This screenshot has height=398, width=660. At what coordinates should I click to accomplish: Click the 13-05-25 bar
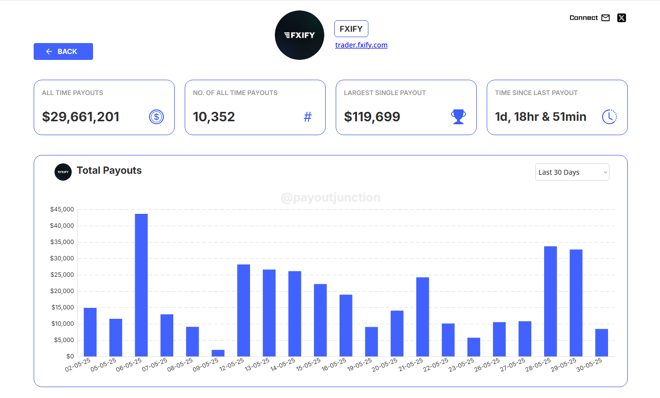coord(269,313)
